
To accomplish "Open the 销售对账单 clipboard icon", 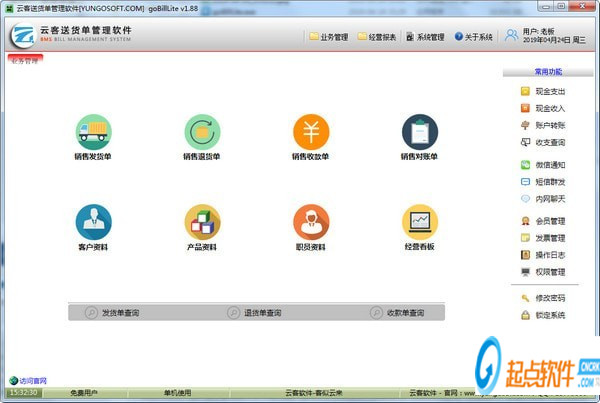I will (x=420, y=132).
